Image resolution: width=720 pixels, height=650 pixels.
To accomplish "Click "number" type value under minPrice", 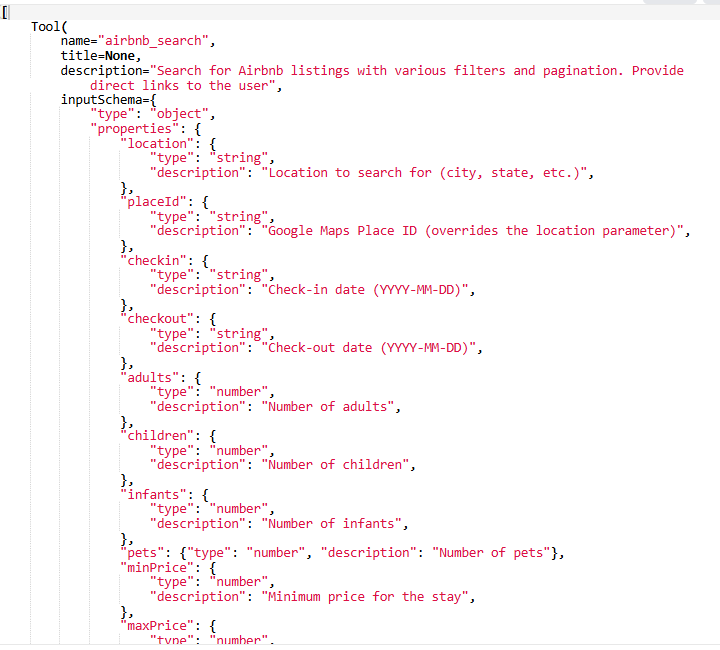I will coord(238,582).
